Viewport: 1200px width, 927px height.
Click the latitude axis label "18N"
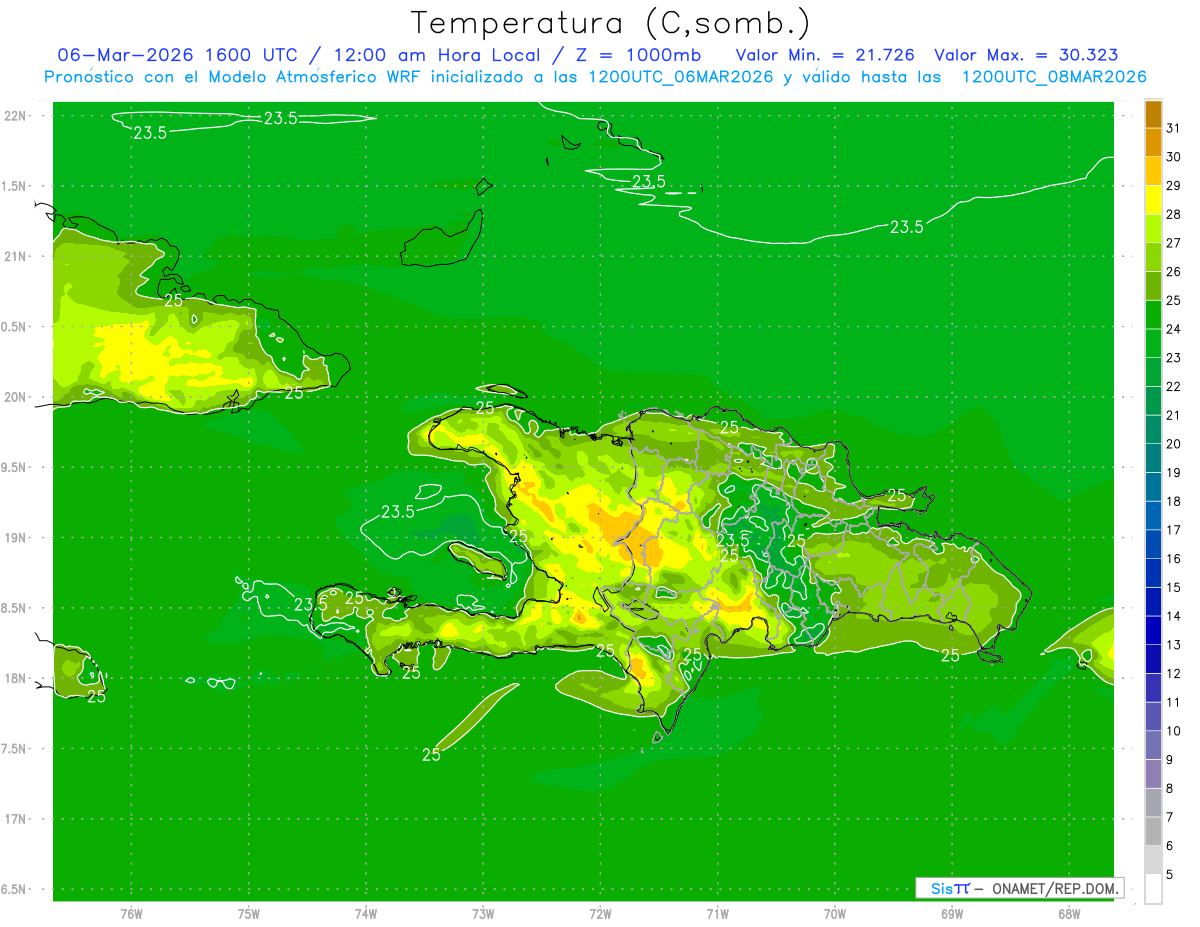point(15,678)
